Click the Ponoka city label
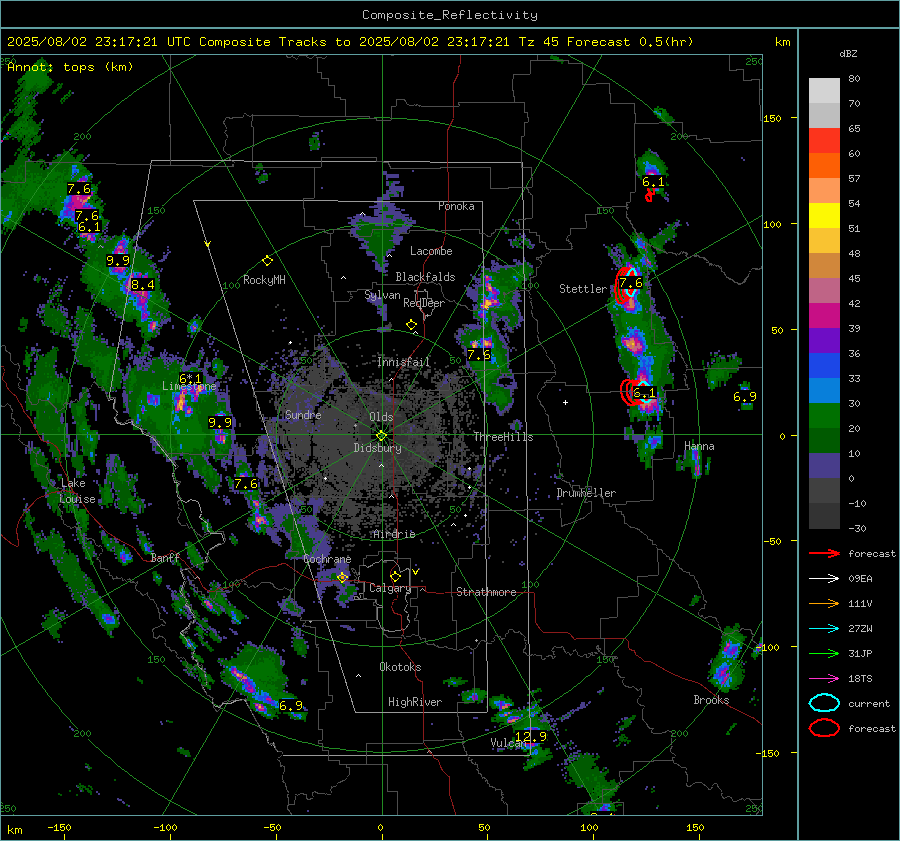This screenshot has height=841, width=900. (456, 206)
